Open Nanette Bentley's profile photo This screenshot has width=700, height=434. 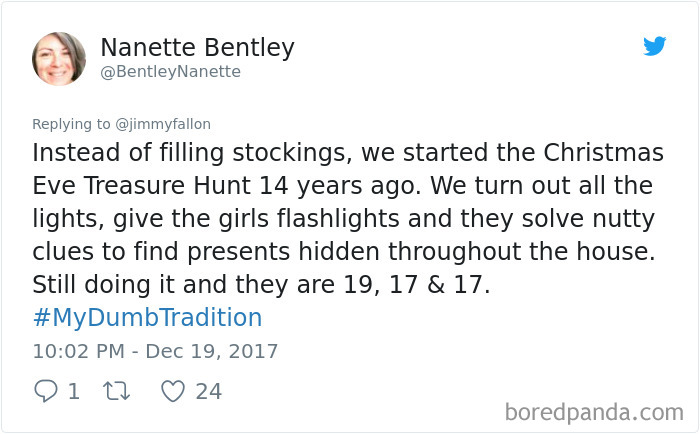tap(58, 58)
